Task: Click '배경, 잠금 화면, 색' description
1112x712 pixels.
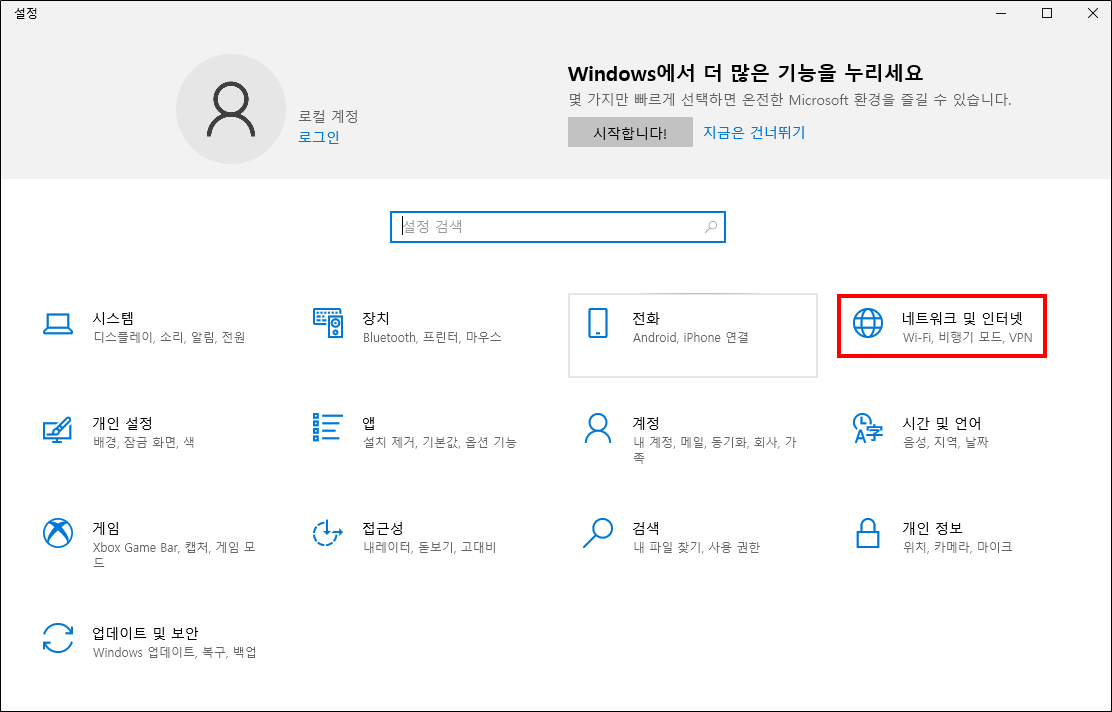Action: pos(143,443)
